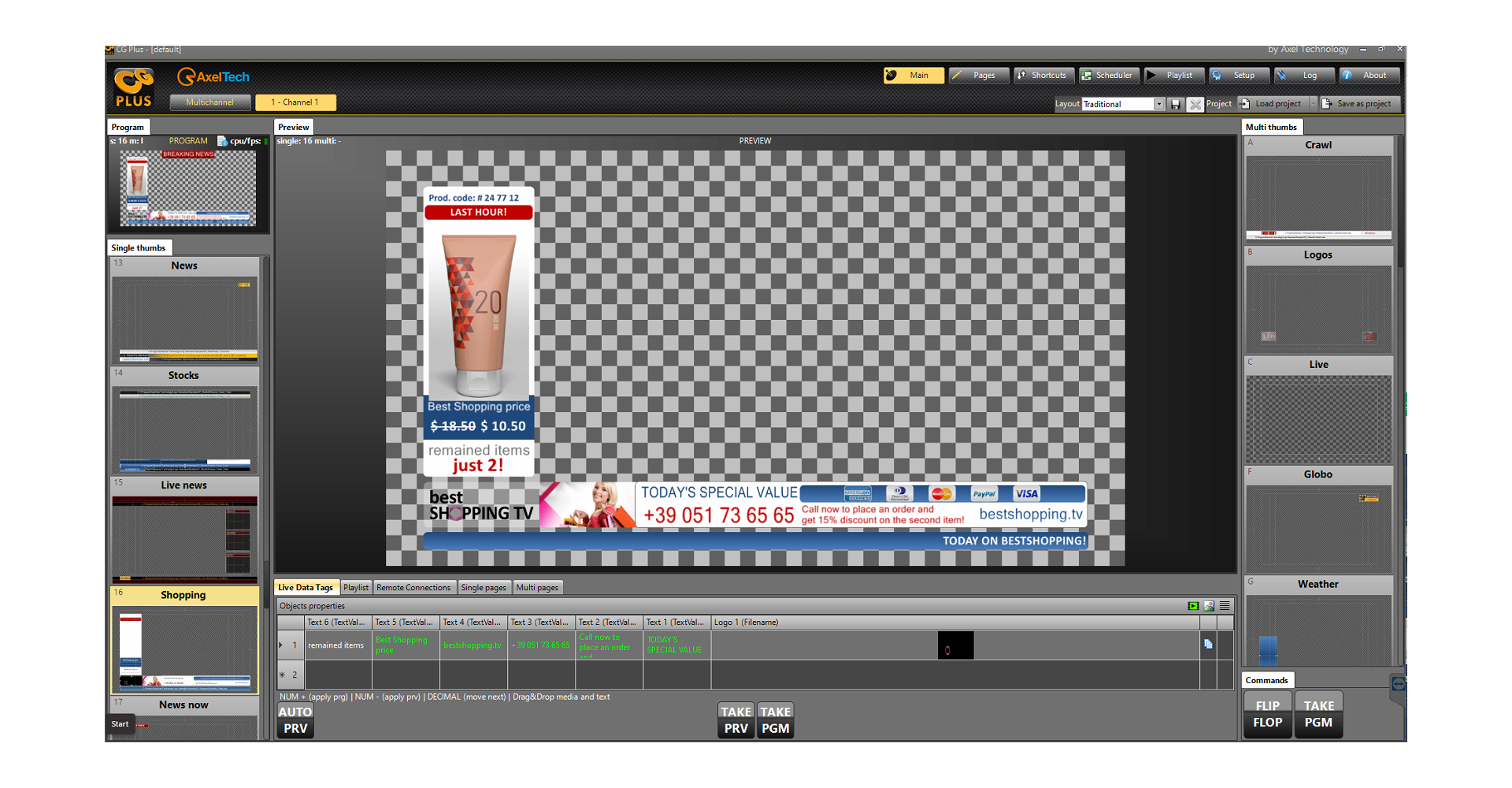Toggle the 1 - Channel 1 button

pyautogui.click(x=295, y=102)
